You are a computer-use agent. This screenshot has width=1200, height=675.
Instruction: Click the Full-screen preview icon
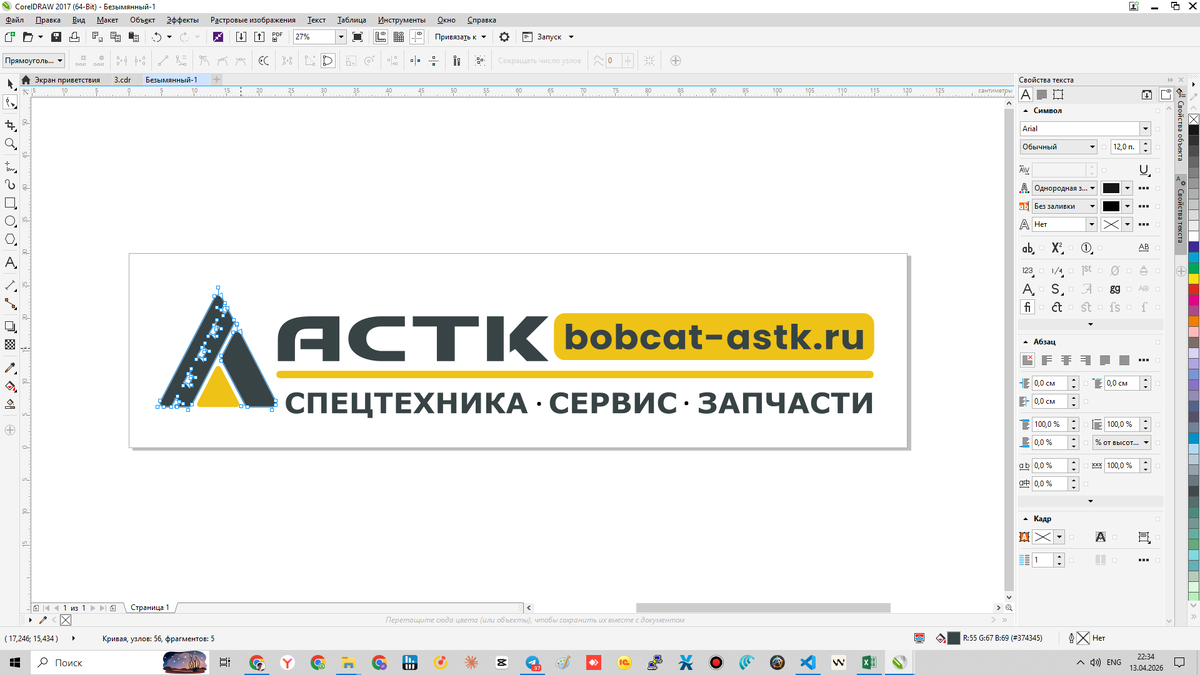click(358, 37)
